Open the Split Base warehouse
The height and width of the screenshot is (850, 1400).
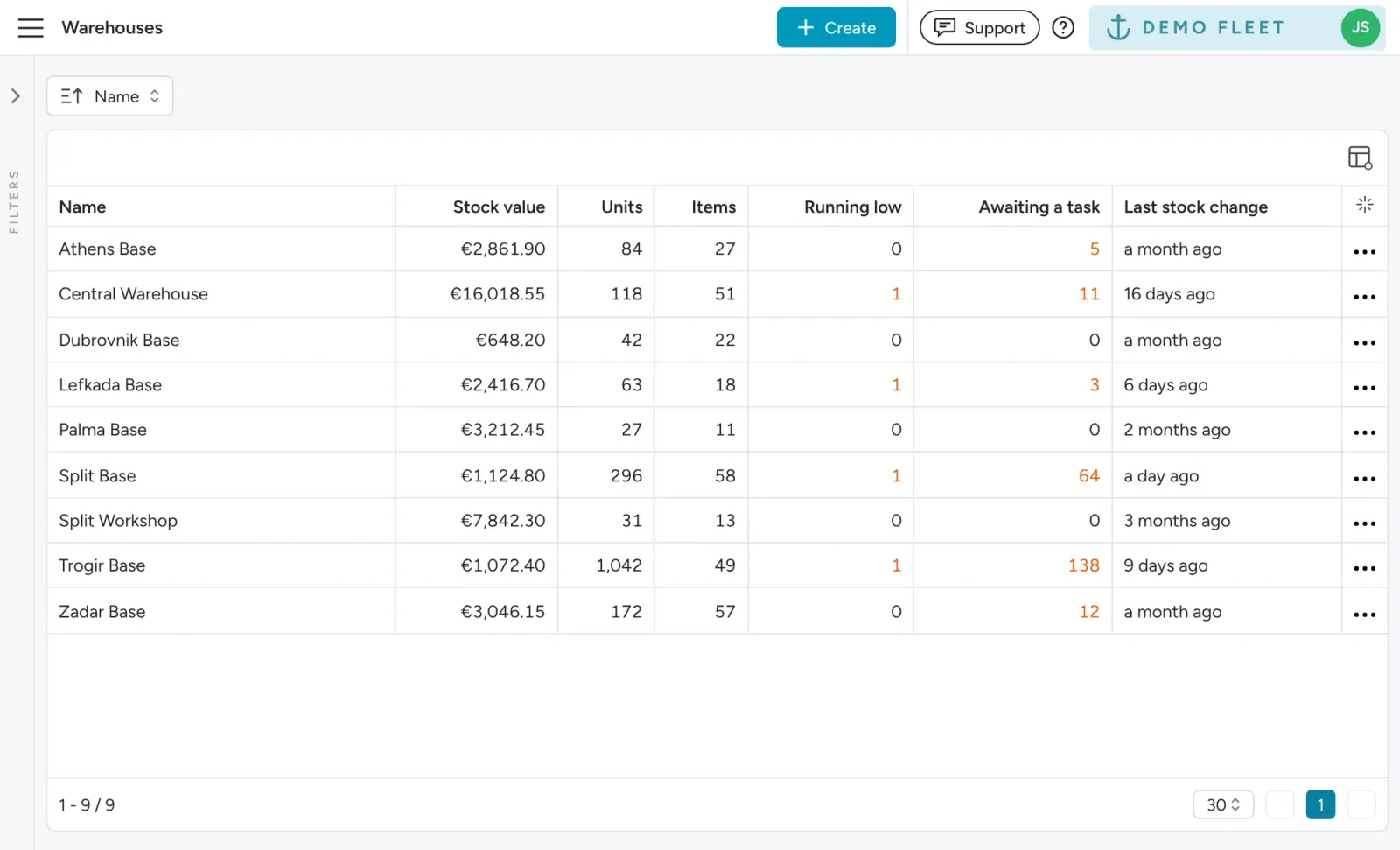click(x=97, y=475)
